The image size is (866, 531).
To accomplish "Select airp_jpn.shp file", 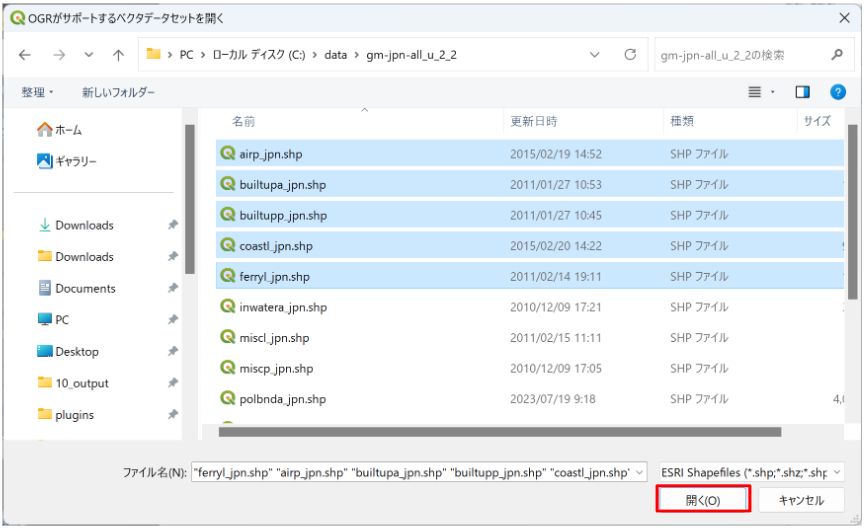I will (x=529, y=154).
